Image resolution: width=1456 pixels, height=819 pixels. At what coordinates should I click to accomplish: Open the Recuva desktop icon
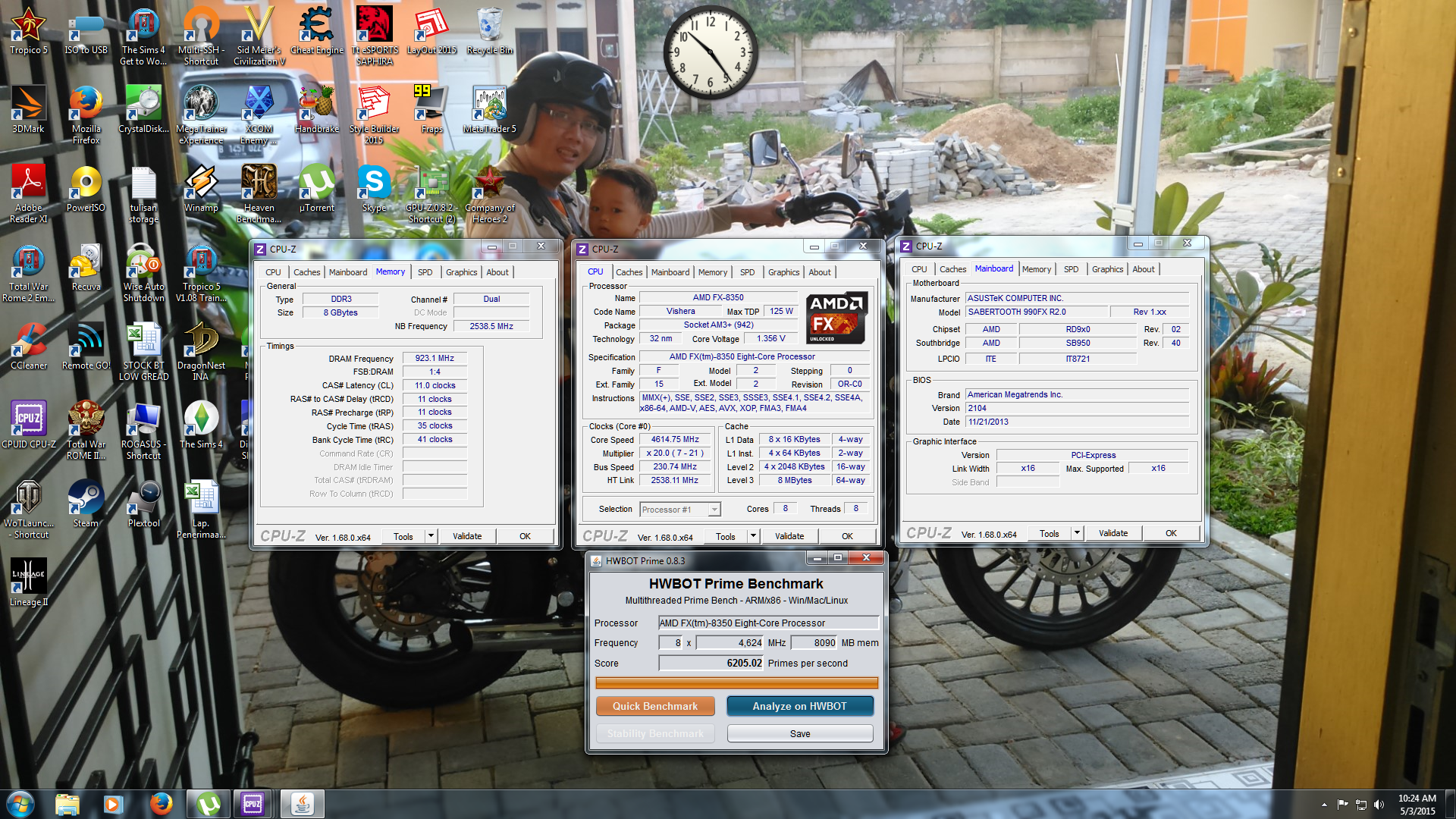click(x=86, y=268)
